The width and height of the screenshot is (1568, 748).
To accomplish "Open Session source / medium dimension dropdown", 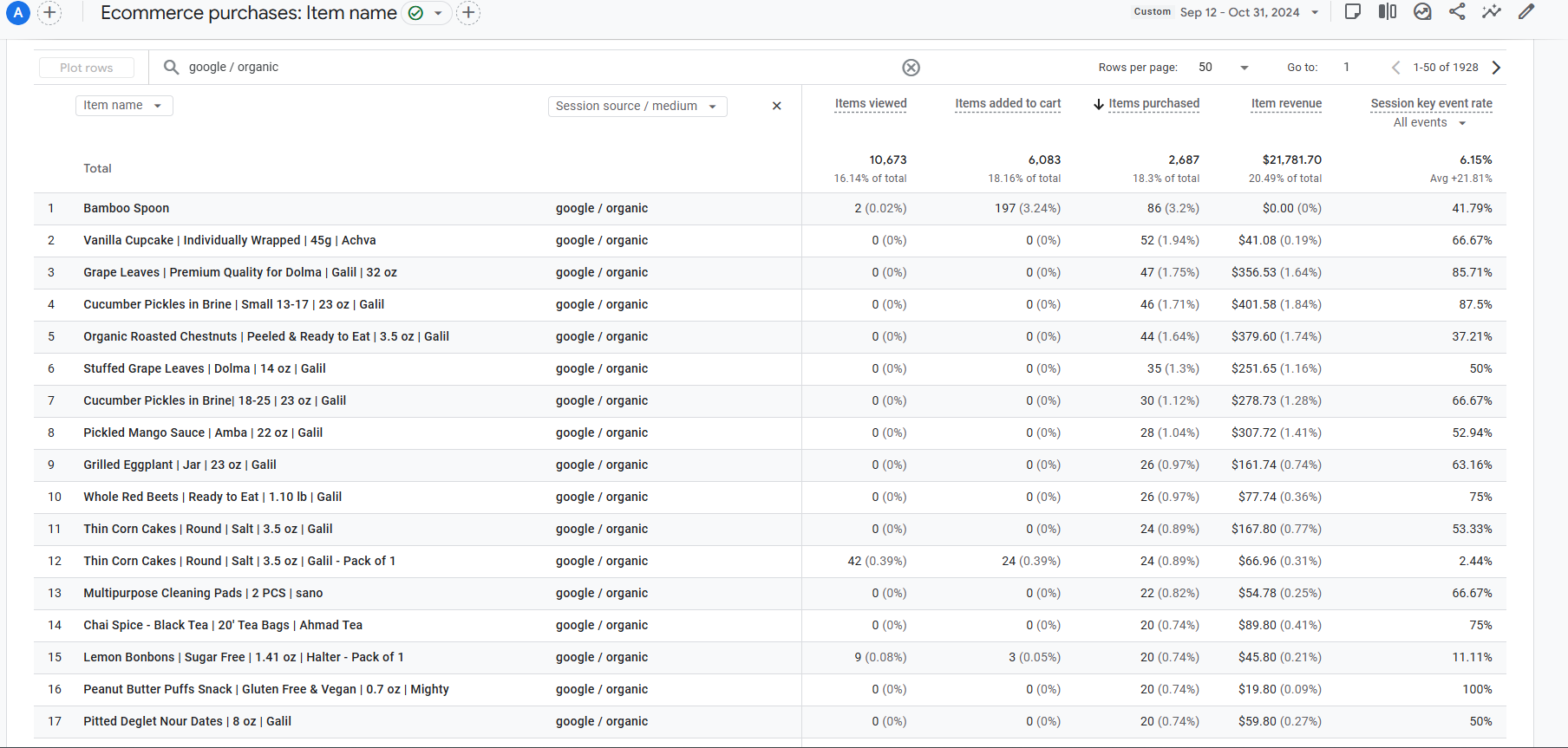I will [x=637, y=106].
